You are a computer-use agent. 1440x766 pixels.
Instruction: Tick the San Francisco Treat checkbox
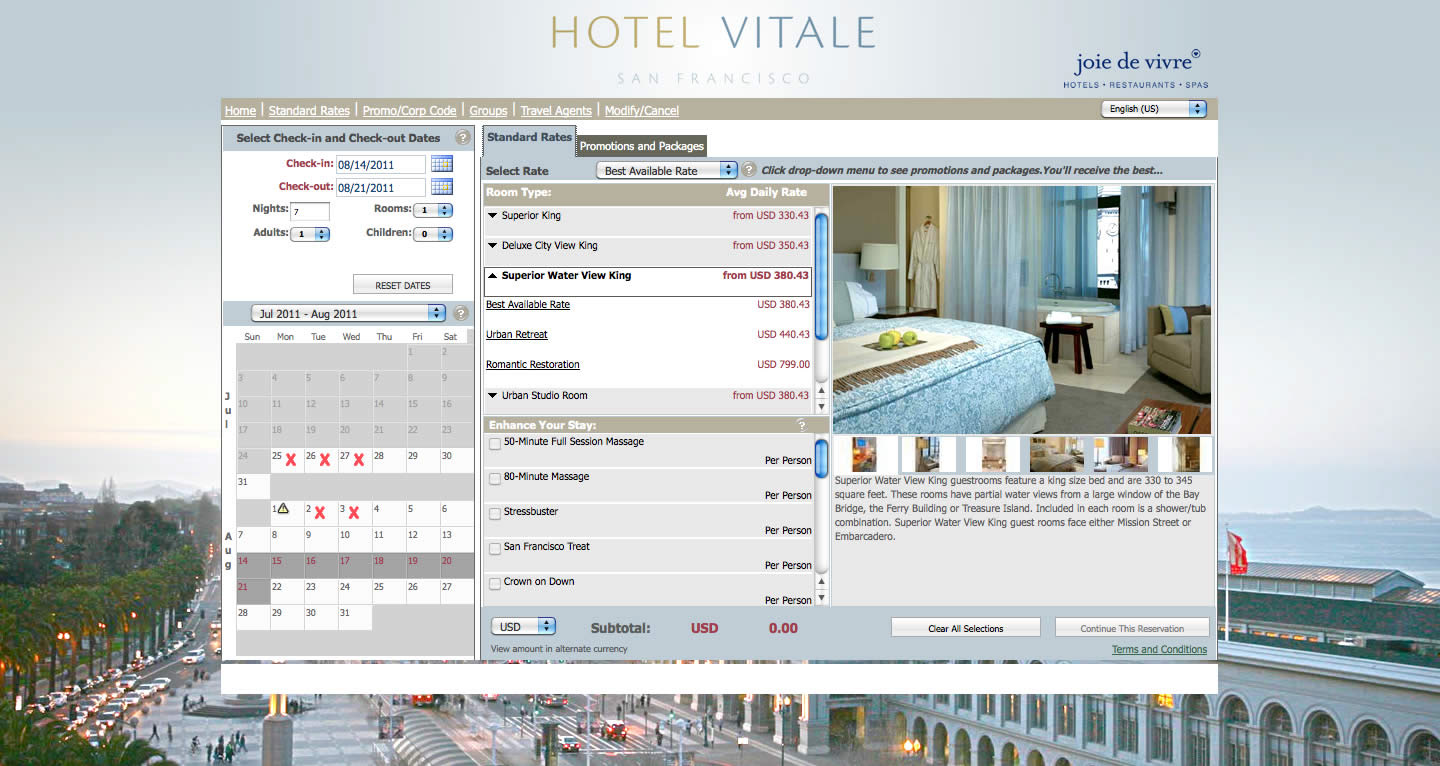click(495, 549)
